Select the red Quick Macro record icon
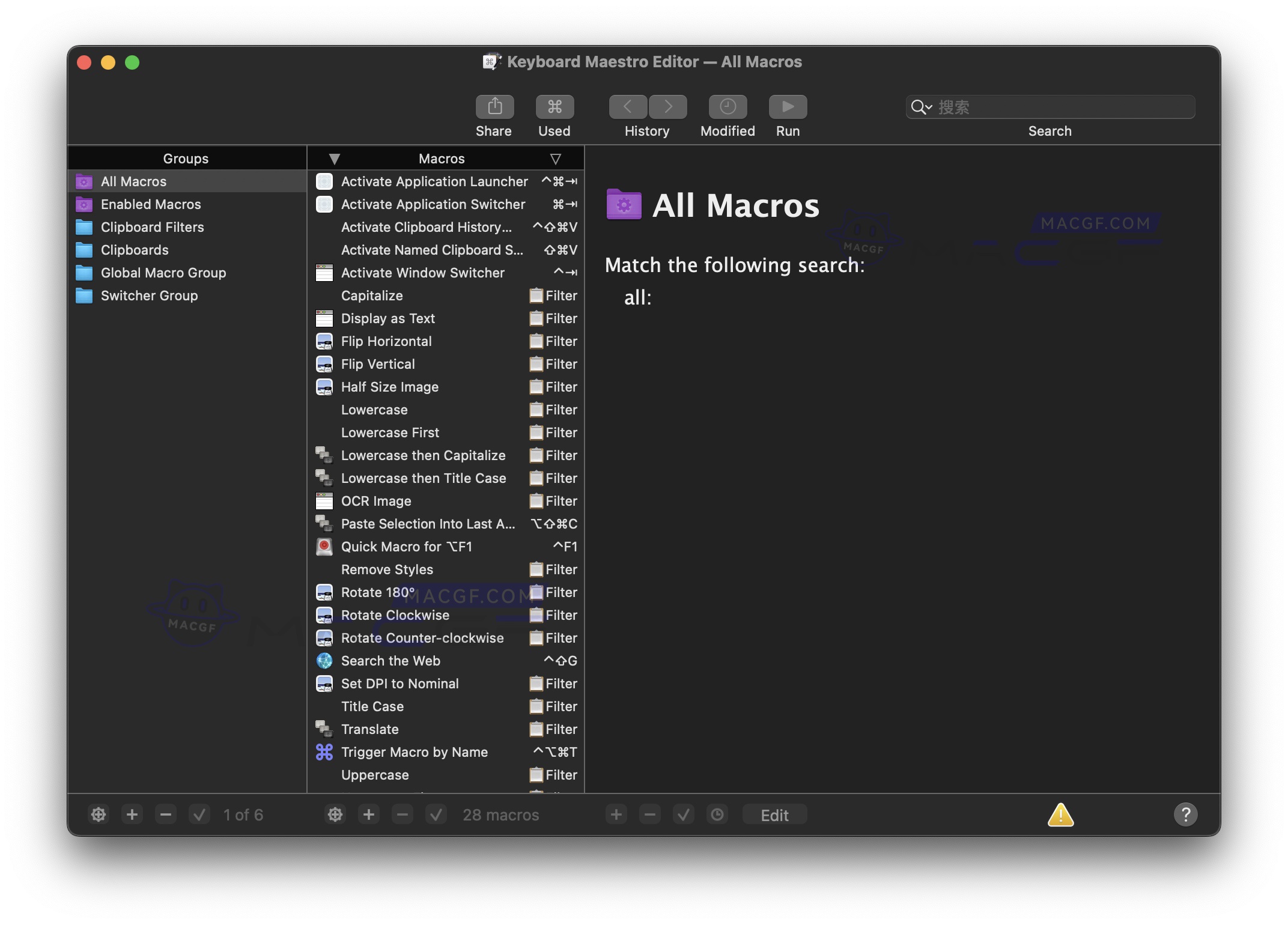Image resolution: width=1288 pixels, height=925 pixels. [324, 547]
